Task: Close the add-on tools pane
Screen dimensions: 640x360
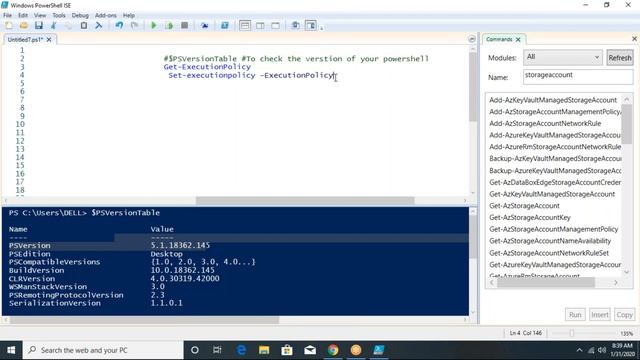Action: tap(634, 39)
